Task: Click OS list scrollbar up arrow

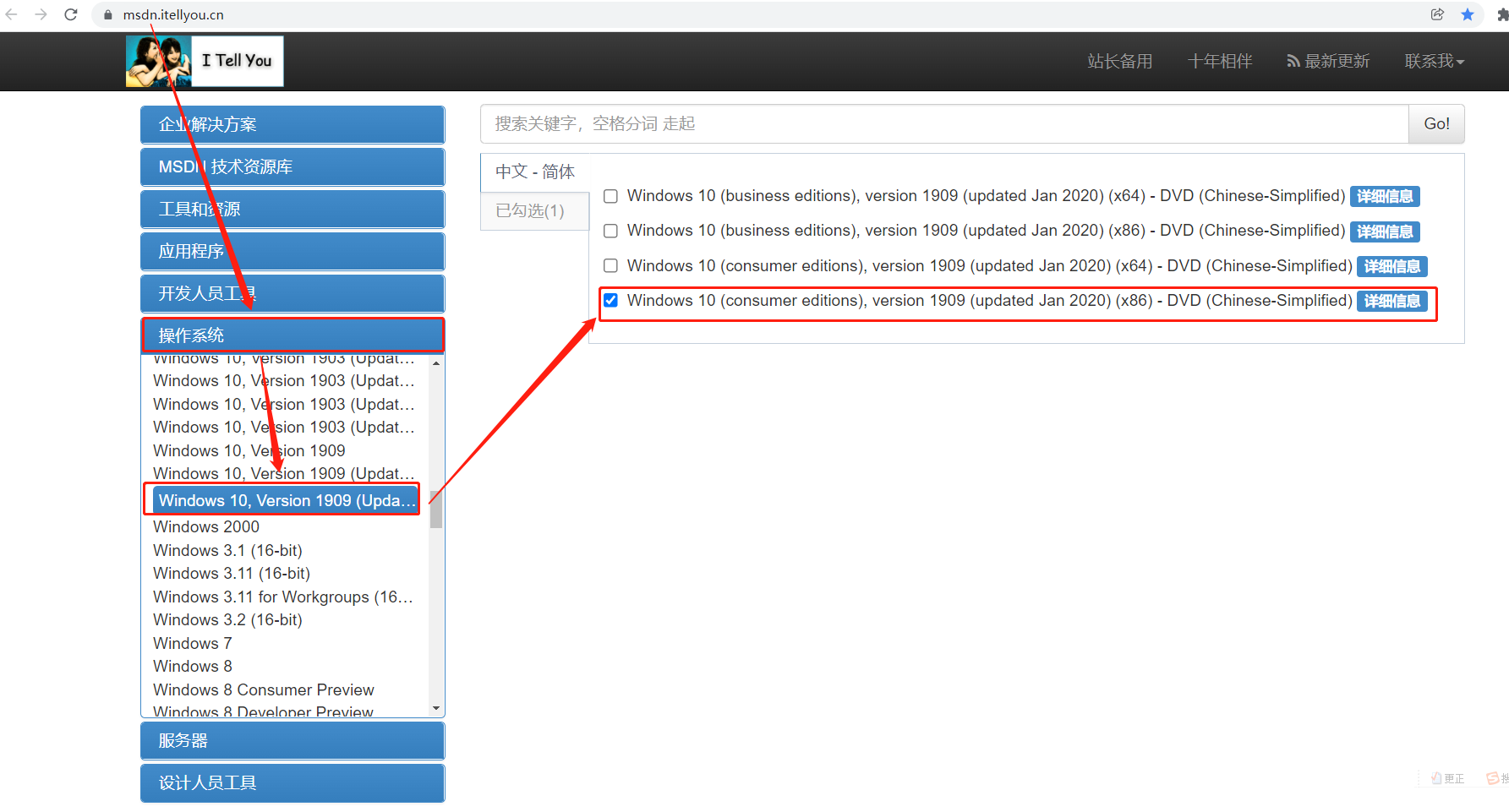Action: click(x=436, y=363)
